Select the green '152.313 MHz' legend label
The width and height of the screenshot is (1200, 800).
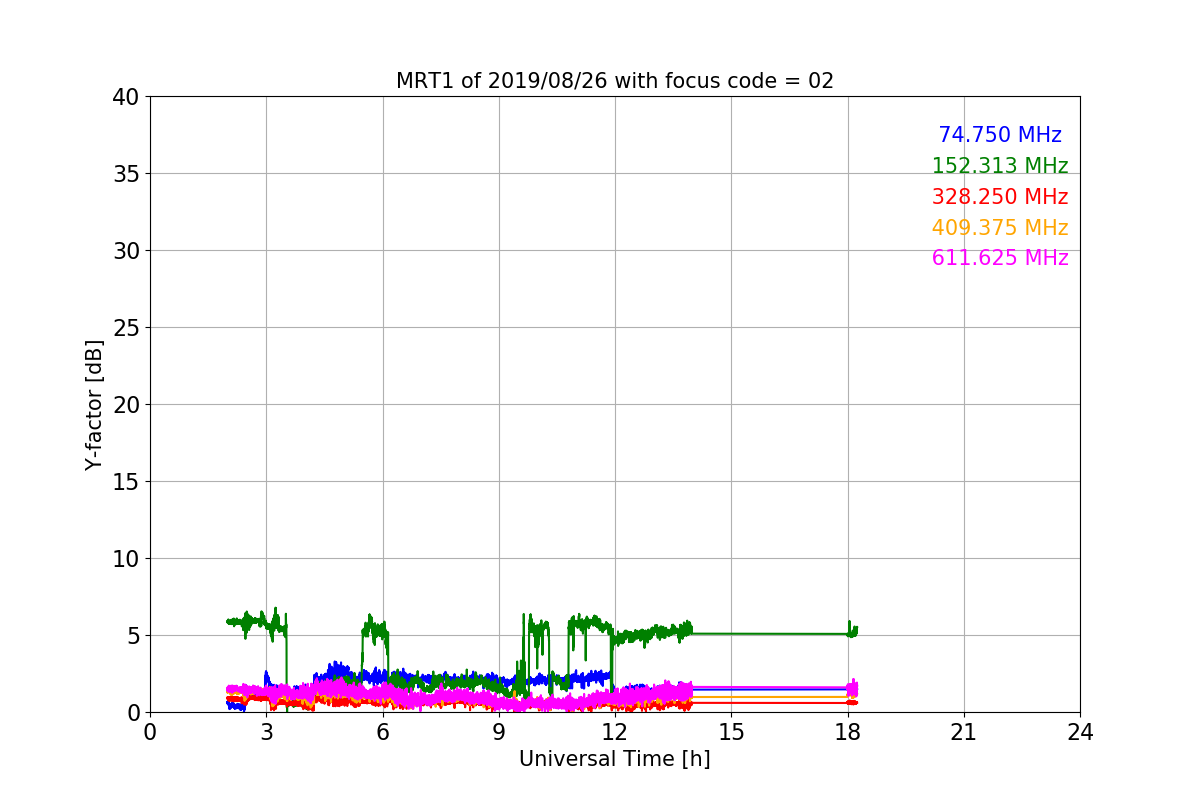point(1000,166)
